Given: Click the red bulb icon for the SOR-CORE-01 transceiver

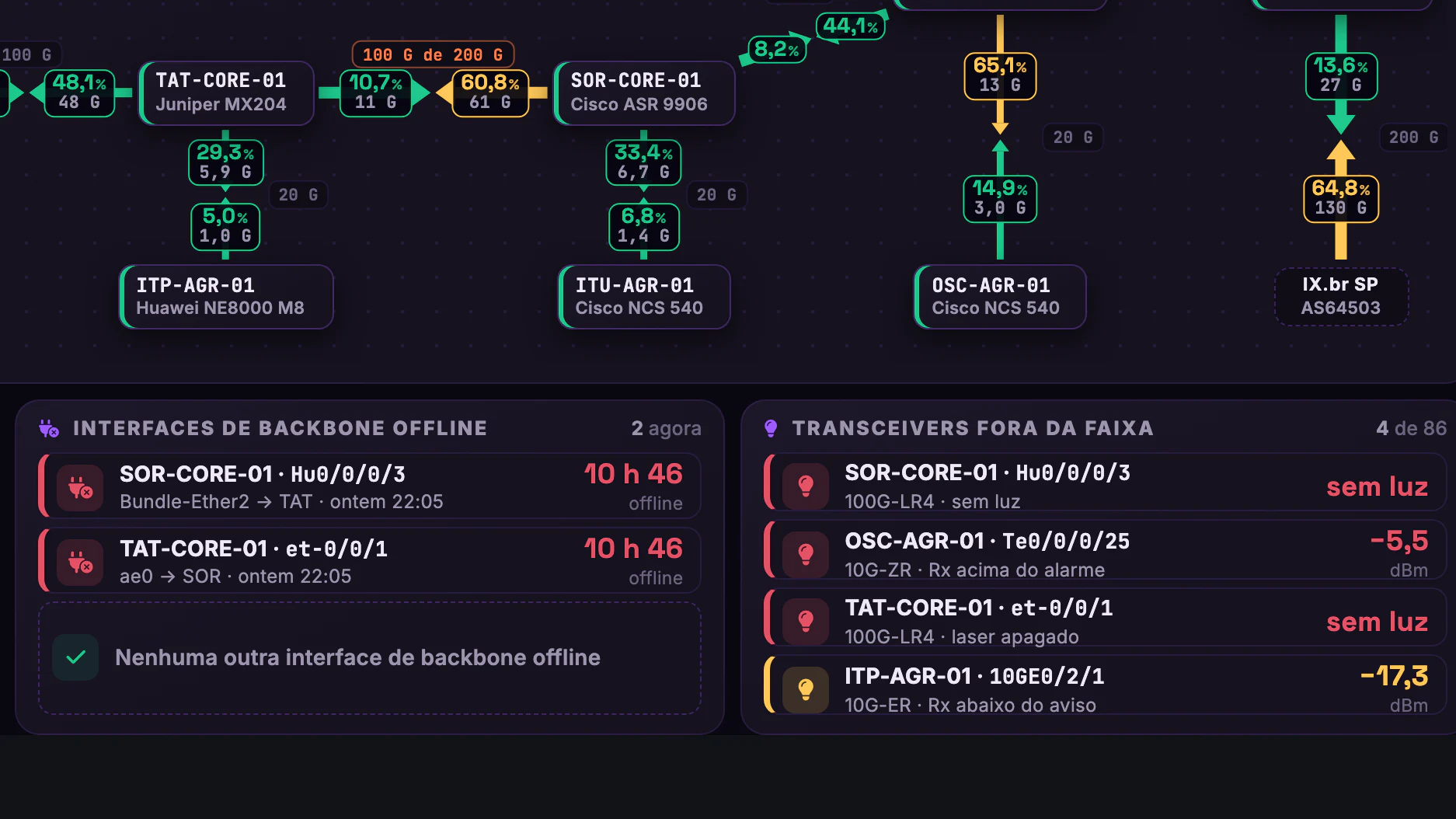Looking at the screenshot, I should (x=806, y=486).
